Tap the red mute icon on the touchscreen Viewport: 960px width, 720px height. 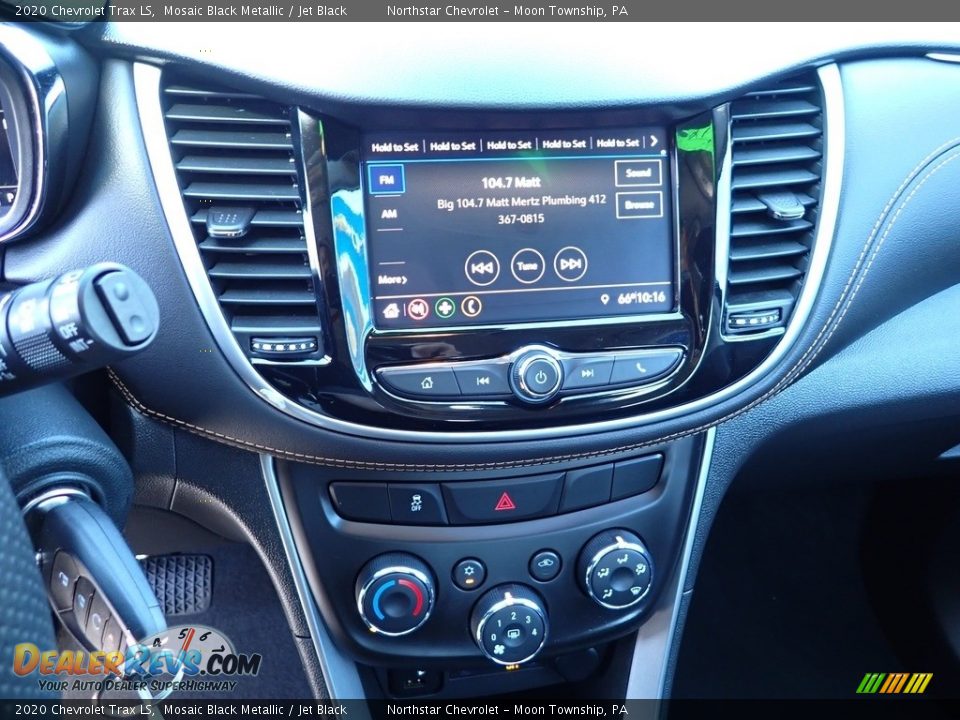click(418, 309)
